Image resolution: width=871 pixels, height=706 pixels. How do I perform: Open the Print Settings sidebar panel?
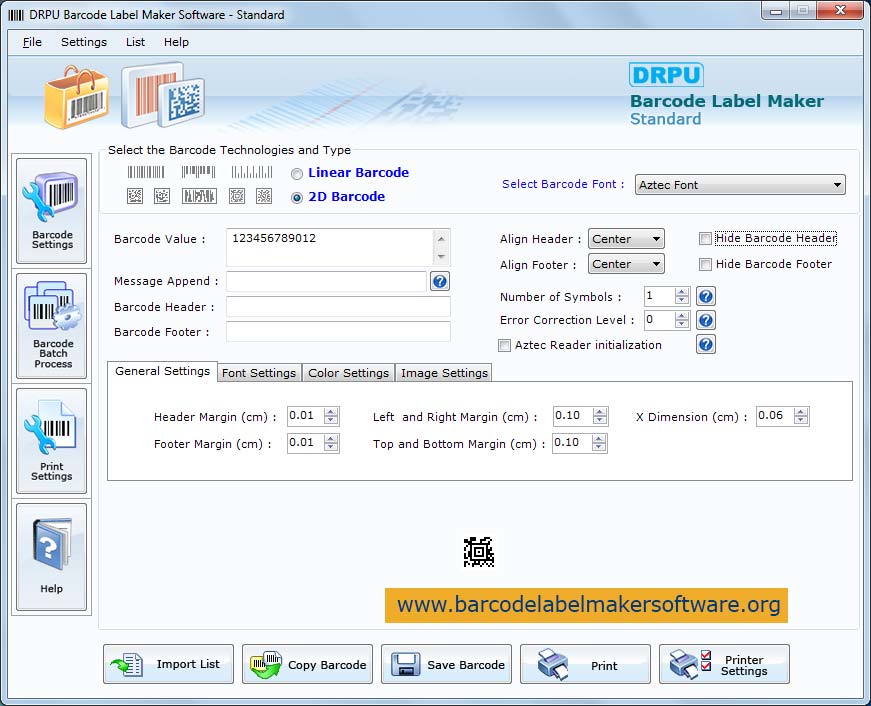[52, 440]
